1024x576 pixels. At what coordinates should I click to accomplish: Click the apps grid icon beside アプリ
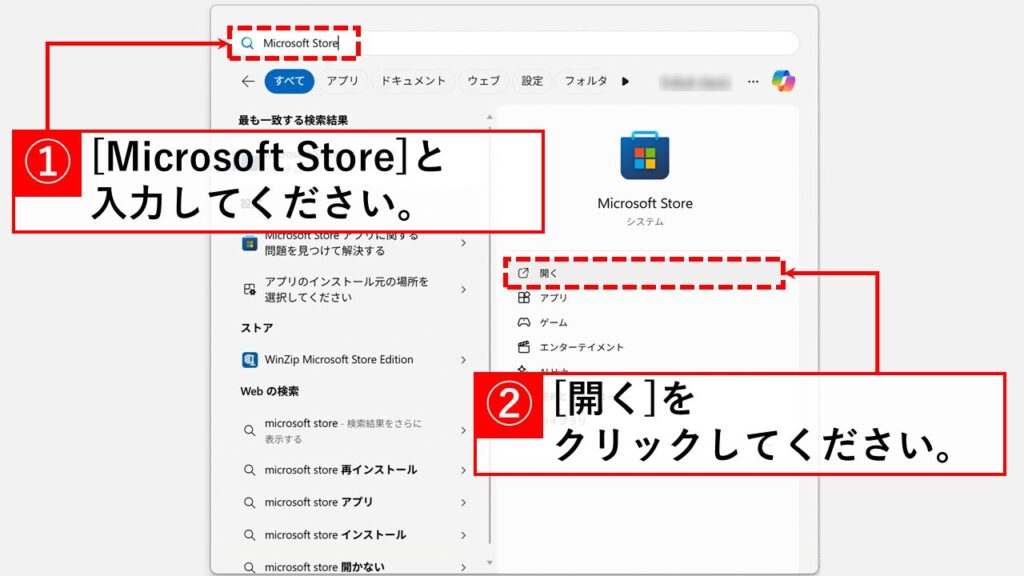pyautogui.click(x=524, y=298)
